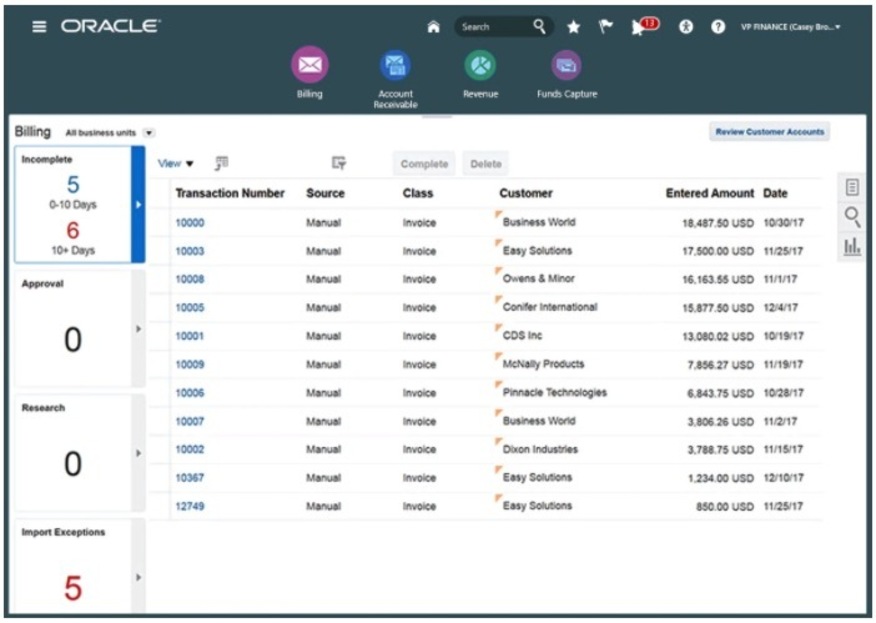876x623 pixels.
Task: Open transaction number 12749
Action: [190, 506]
